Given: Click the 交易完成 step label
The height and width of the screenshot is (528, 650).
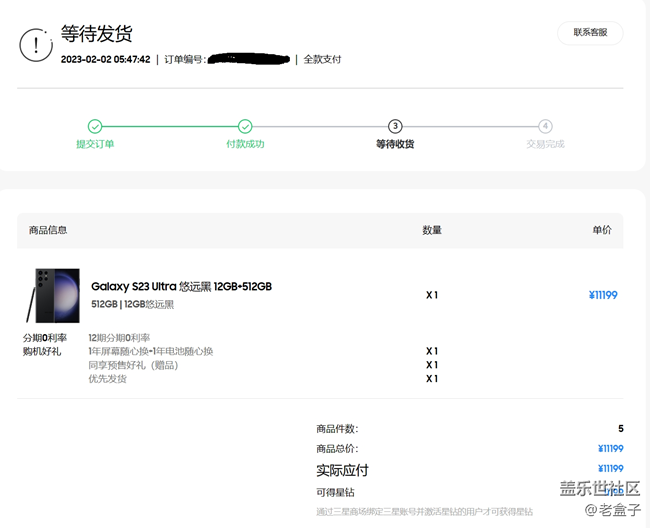Looking at the screenshot, I should coord(545,144).
